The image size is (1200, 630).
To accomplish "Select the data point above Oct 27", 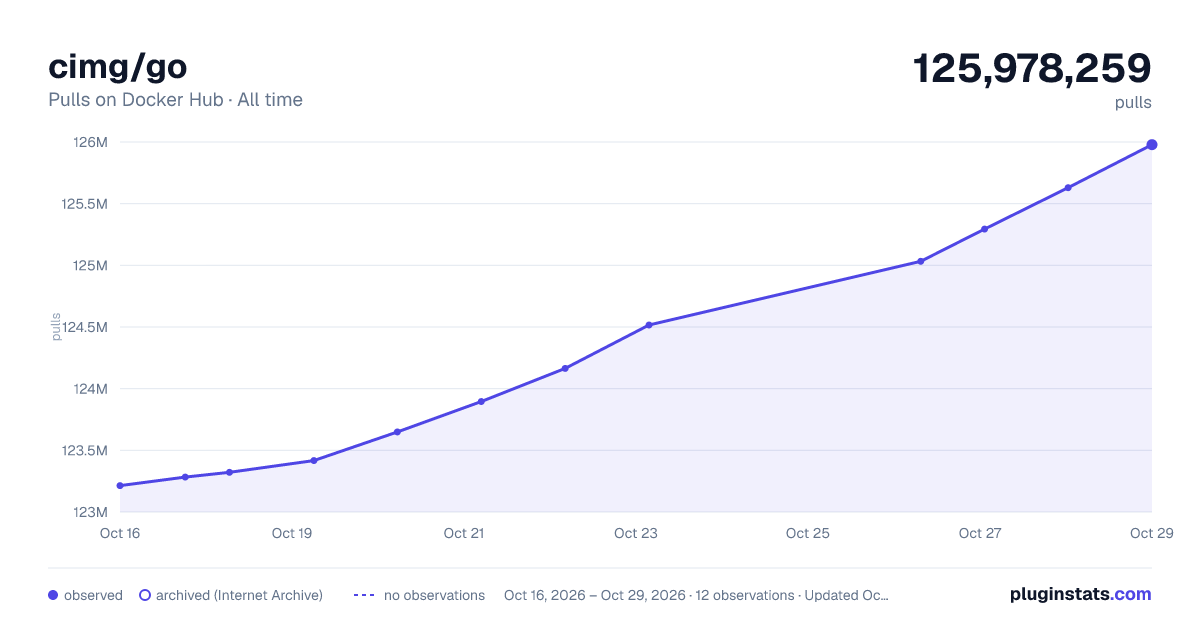I will [x=985, y=229].
